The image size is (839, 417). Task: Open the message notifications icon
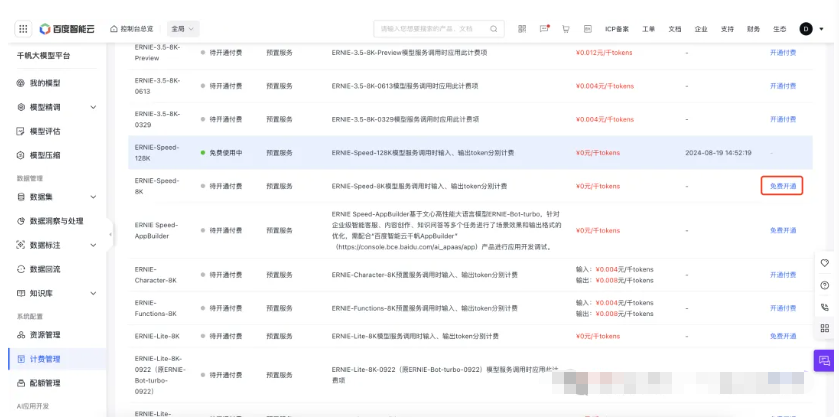pos(545,29)
